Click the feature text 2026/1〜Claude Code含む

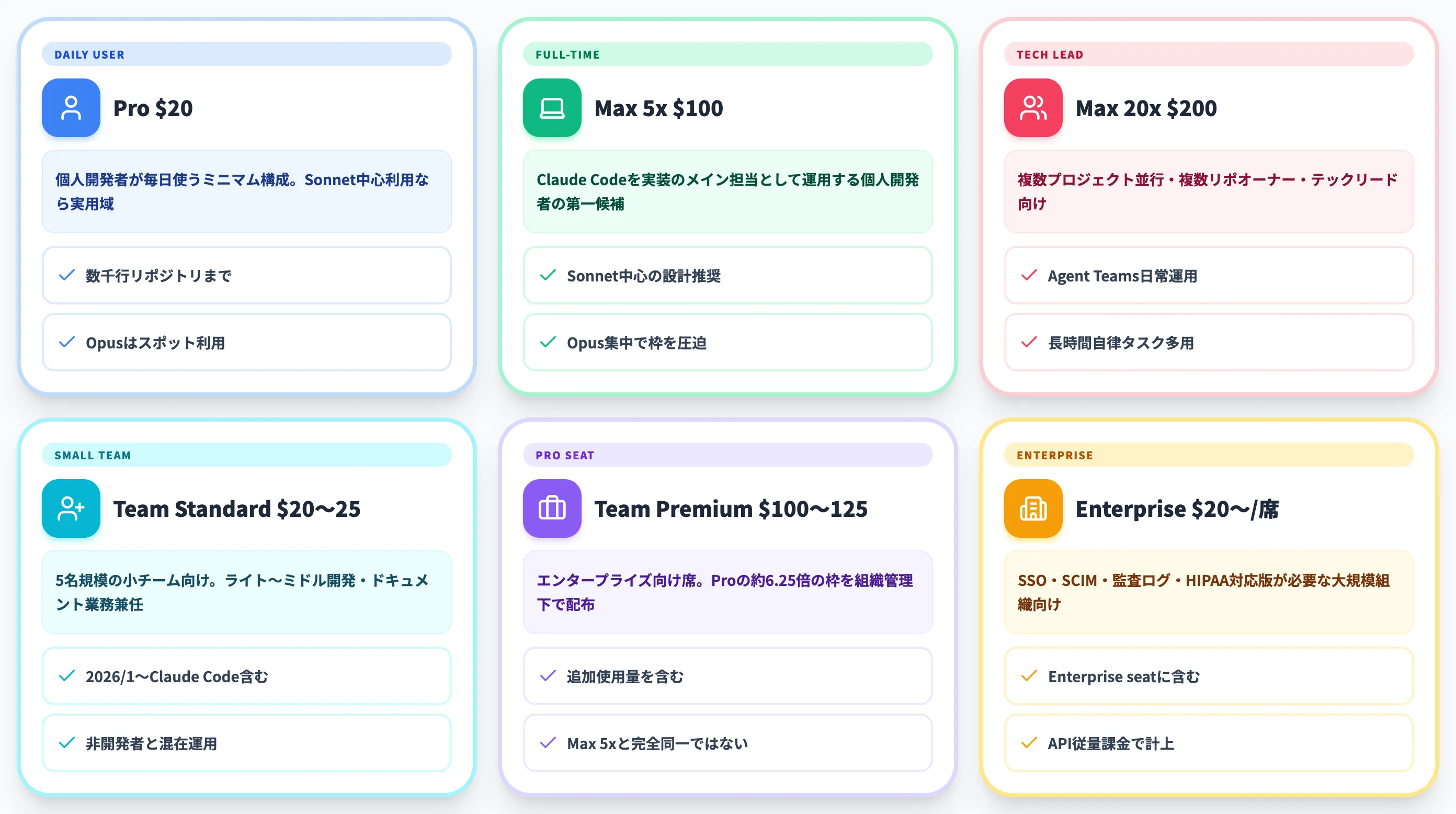pos(177,676)
